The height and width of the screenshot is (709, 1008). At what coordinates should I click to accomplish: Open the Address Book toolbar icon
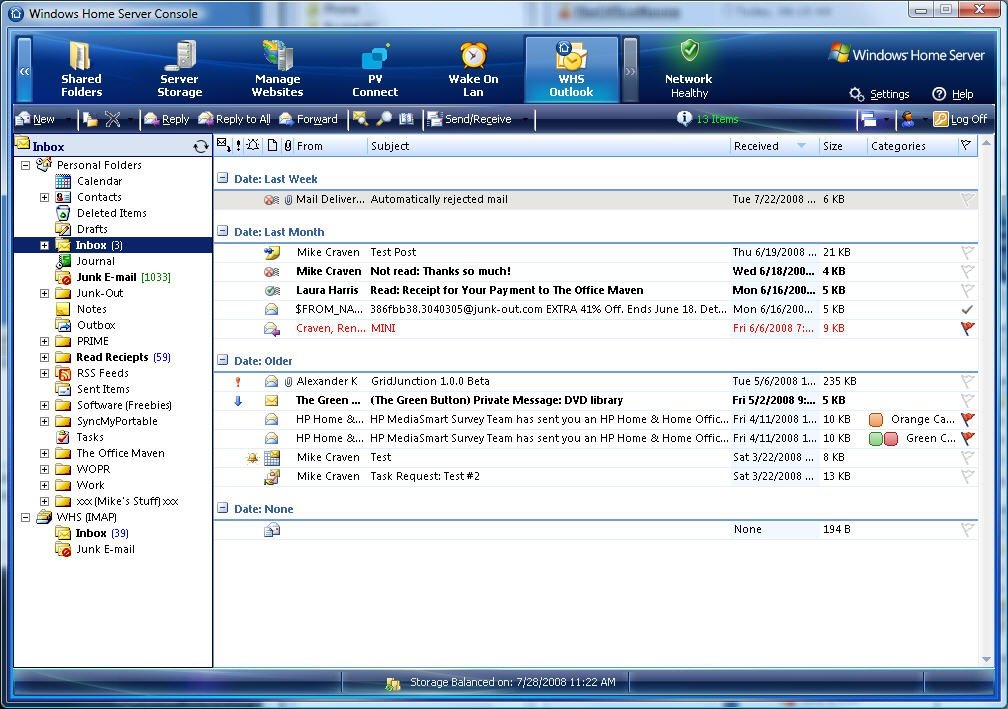406,119
